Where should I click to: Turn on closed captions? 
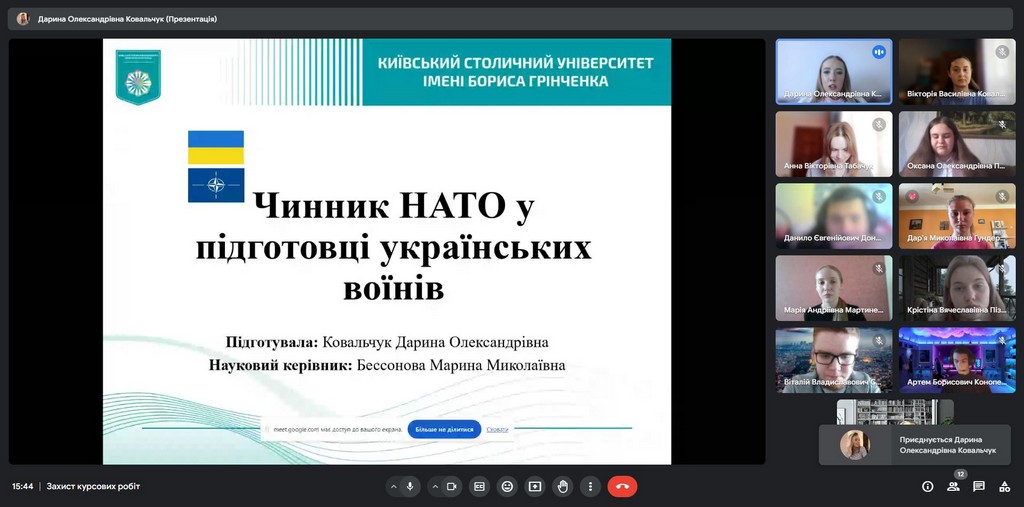(479, 486)
